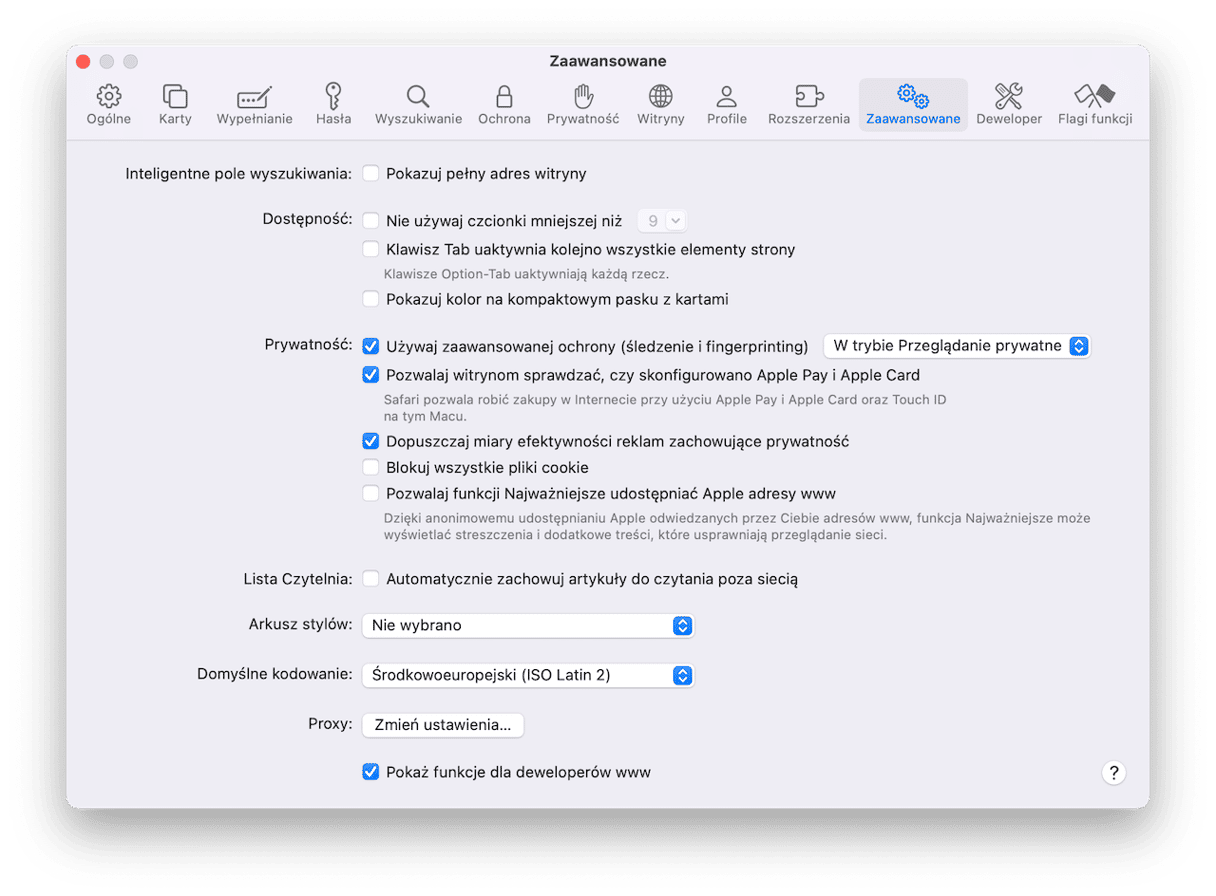Open the Ochrona padlock icon
1216x896 pixels.
[504, 96]
